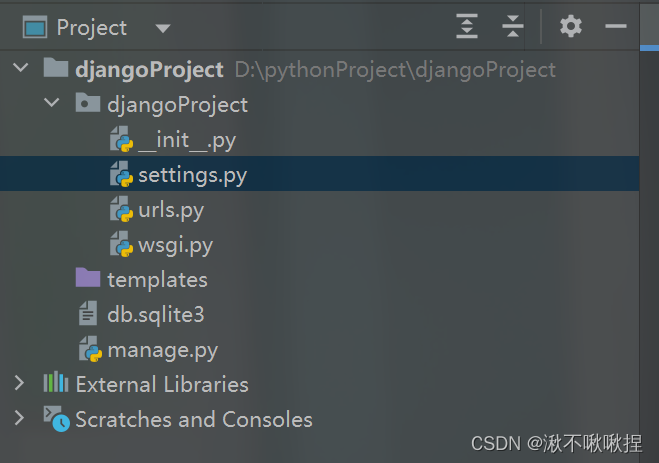Click the Scratches and Consoles icon

tap(56, 419)
